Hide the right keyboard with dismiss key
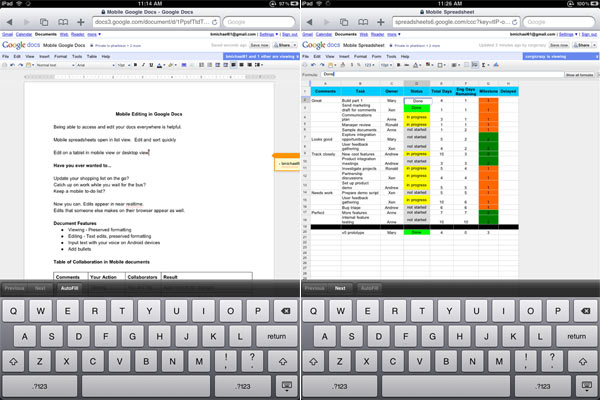Image resolution: width=600 pixels, height=400 pixels. [585, 385]
